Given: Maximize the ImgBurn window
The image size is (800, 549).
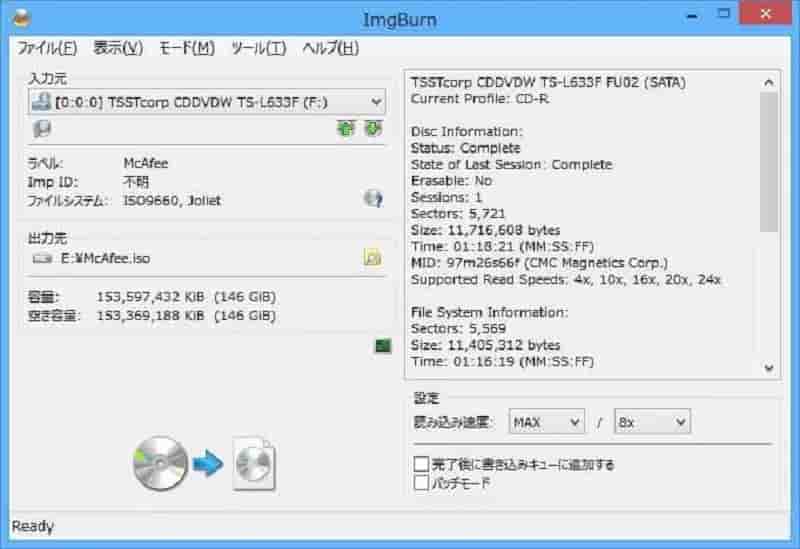Looking at the screenshot, I should point(723,14).
